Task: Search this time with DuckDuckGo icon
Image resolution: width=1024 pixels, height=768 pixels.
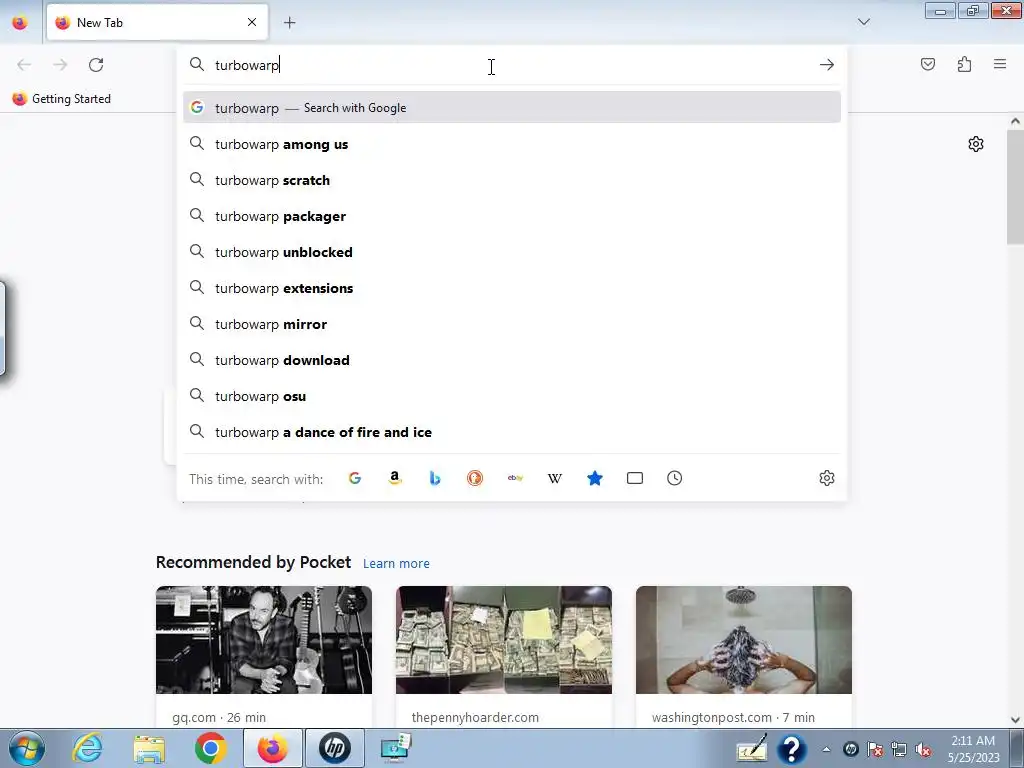Action: (475, 478)
